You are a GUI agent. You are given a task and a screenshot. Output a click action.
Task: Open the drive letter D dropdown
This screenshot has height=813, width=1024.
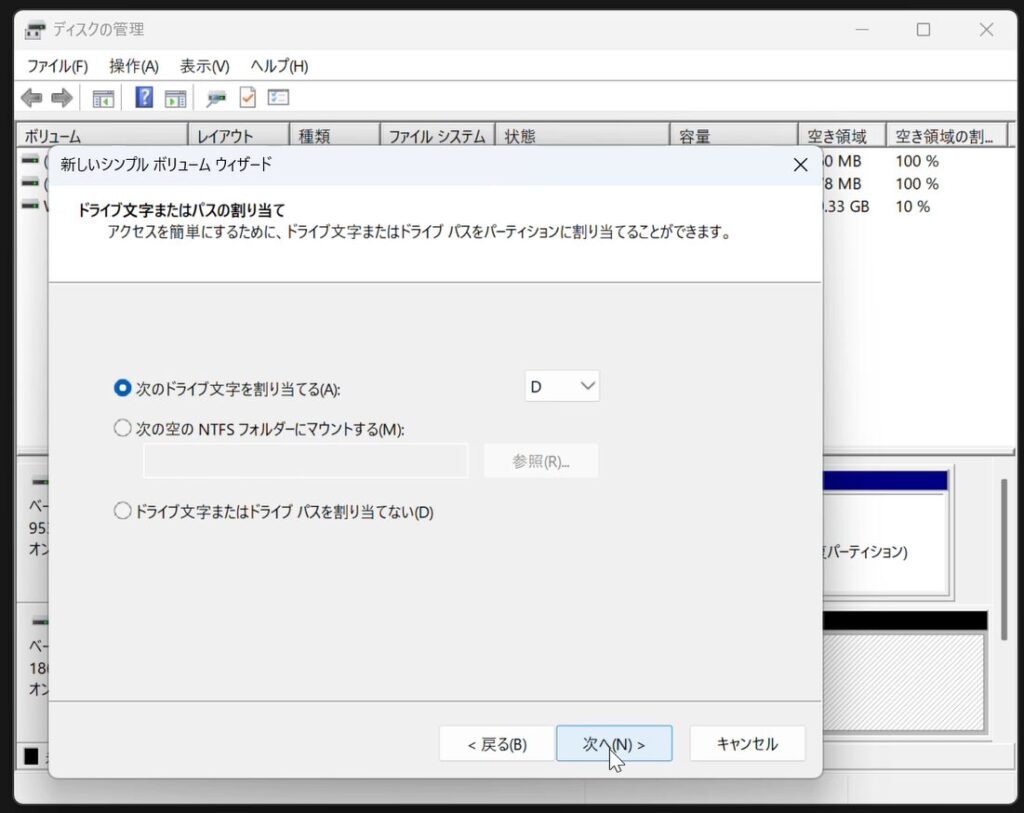(x=562, y=386)
